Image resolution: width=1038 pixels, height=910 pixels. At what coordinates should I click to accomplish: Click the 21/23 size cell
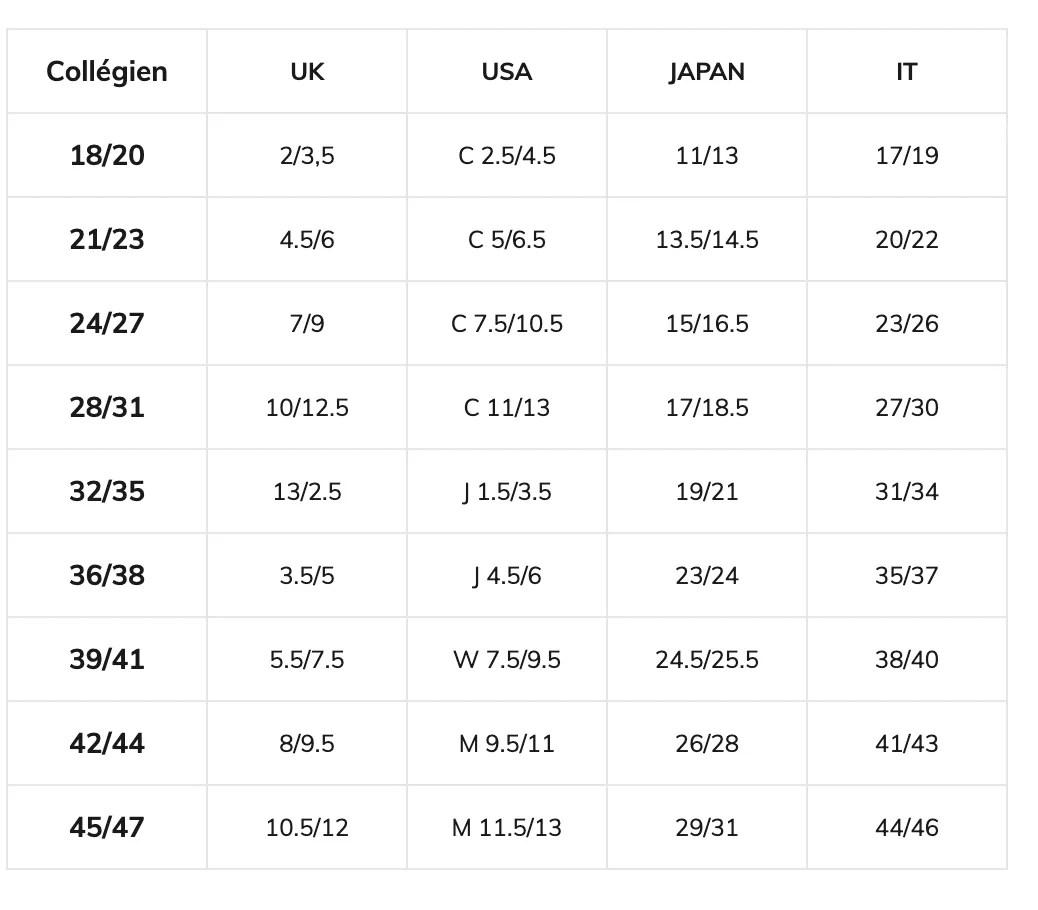[107, 240]
